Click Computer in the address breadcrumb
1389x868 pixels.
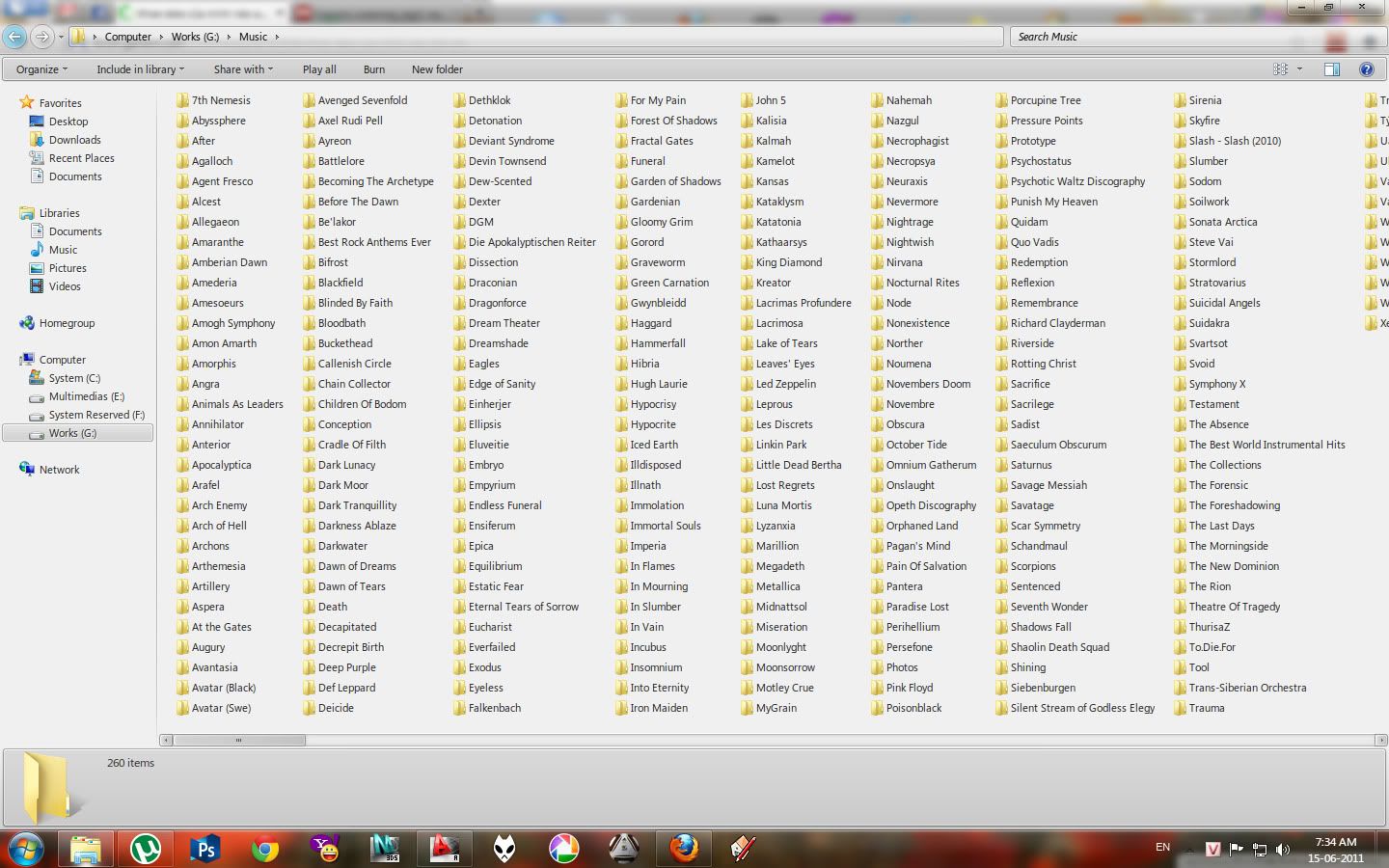[128, 37]
